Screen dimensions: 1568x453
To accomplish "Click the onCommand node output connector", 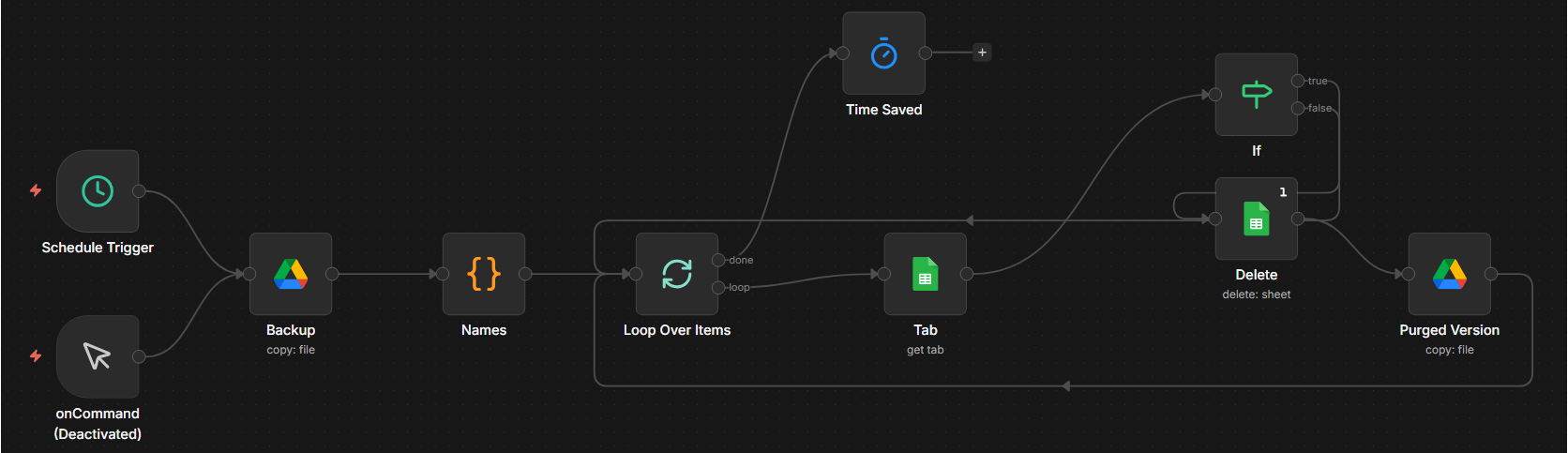I will point(139,356).
